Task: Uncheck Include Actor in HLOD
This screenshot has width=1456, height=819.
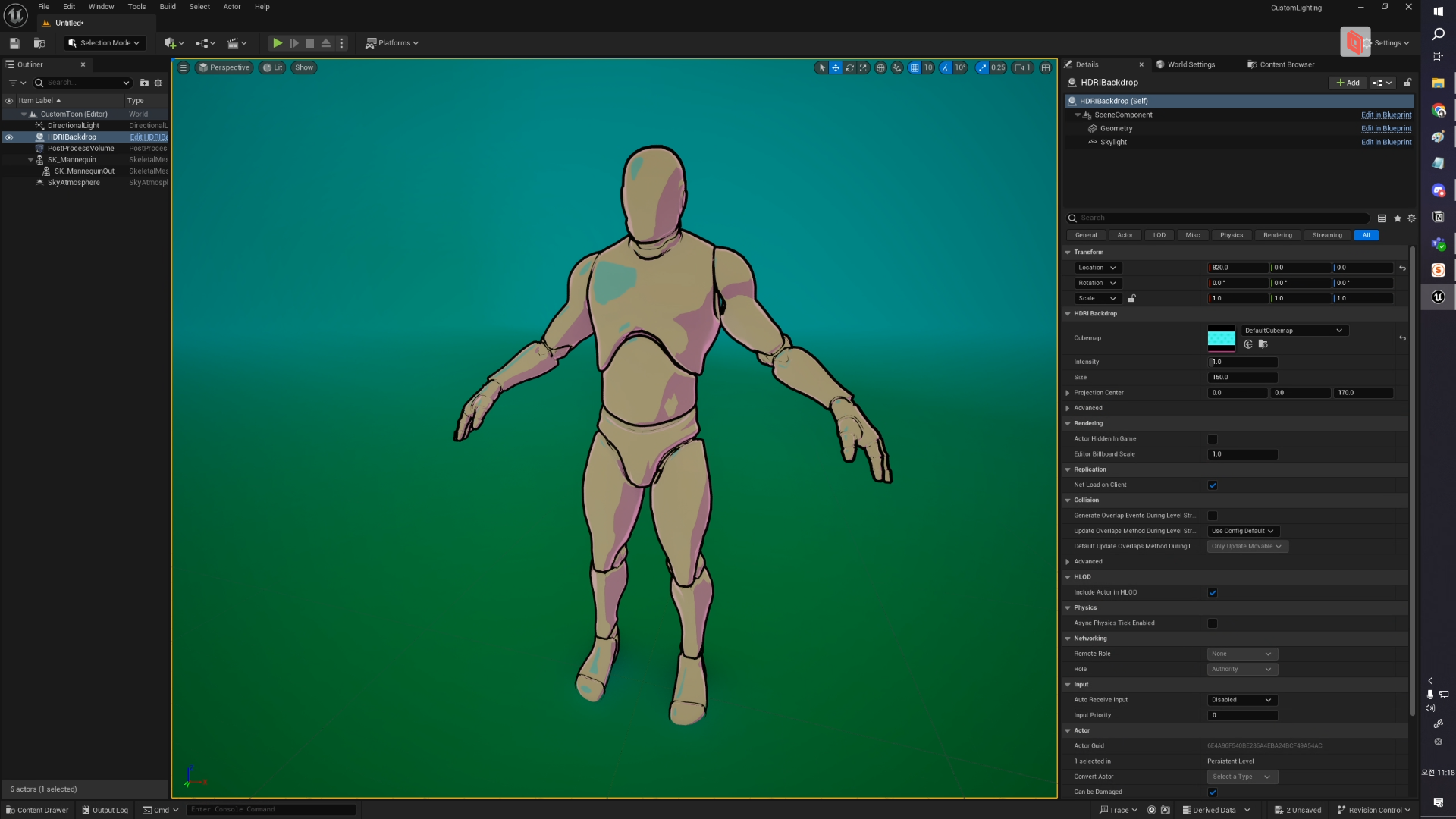Action: (x=1212, y=593)
